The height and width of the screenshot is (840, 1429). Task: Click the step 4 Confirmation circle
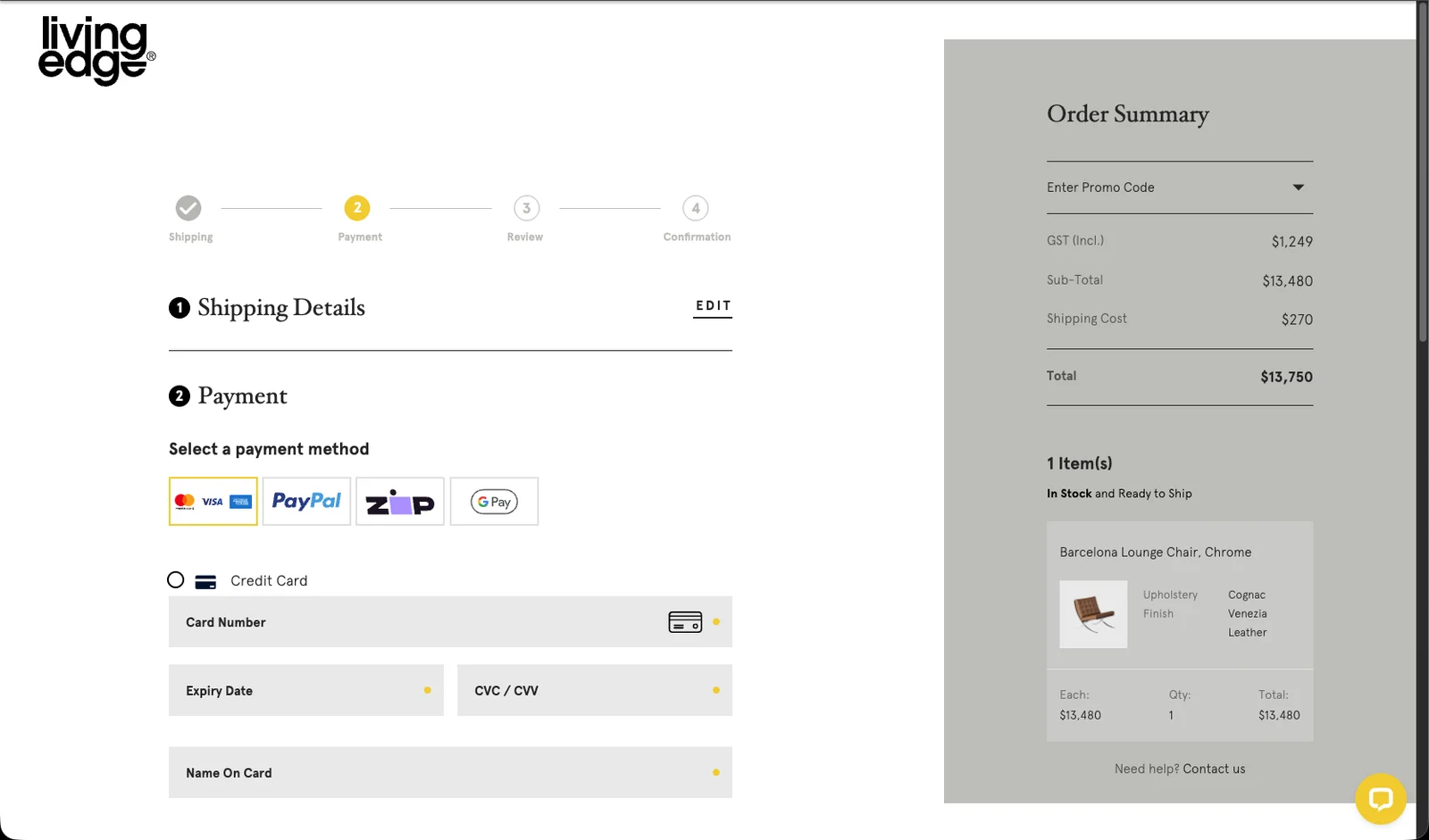coord(696,208)
